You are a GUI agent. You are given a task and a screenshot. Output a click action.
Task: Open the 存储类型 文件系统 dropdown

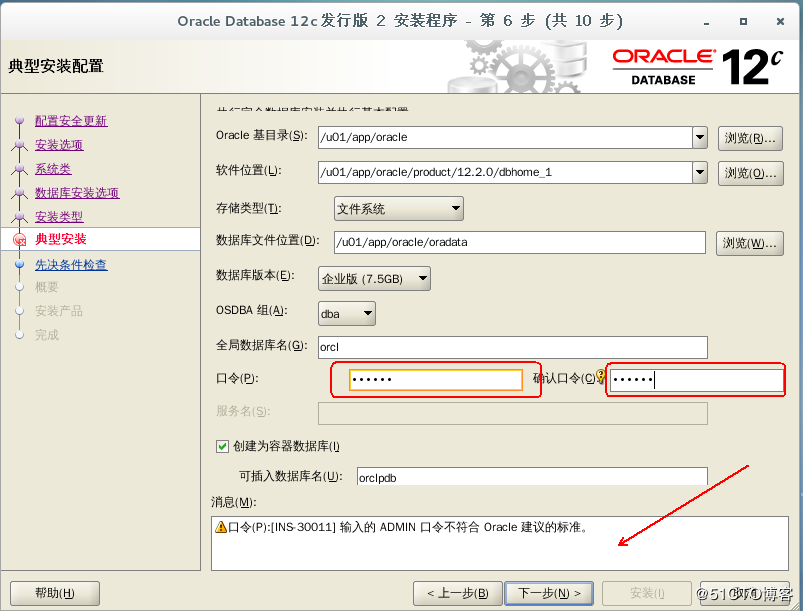(x=398, y=208)
